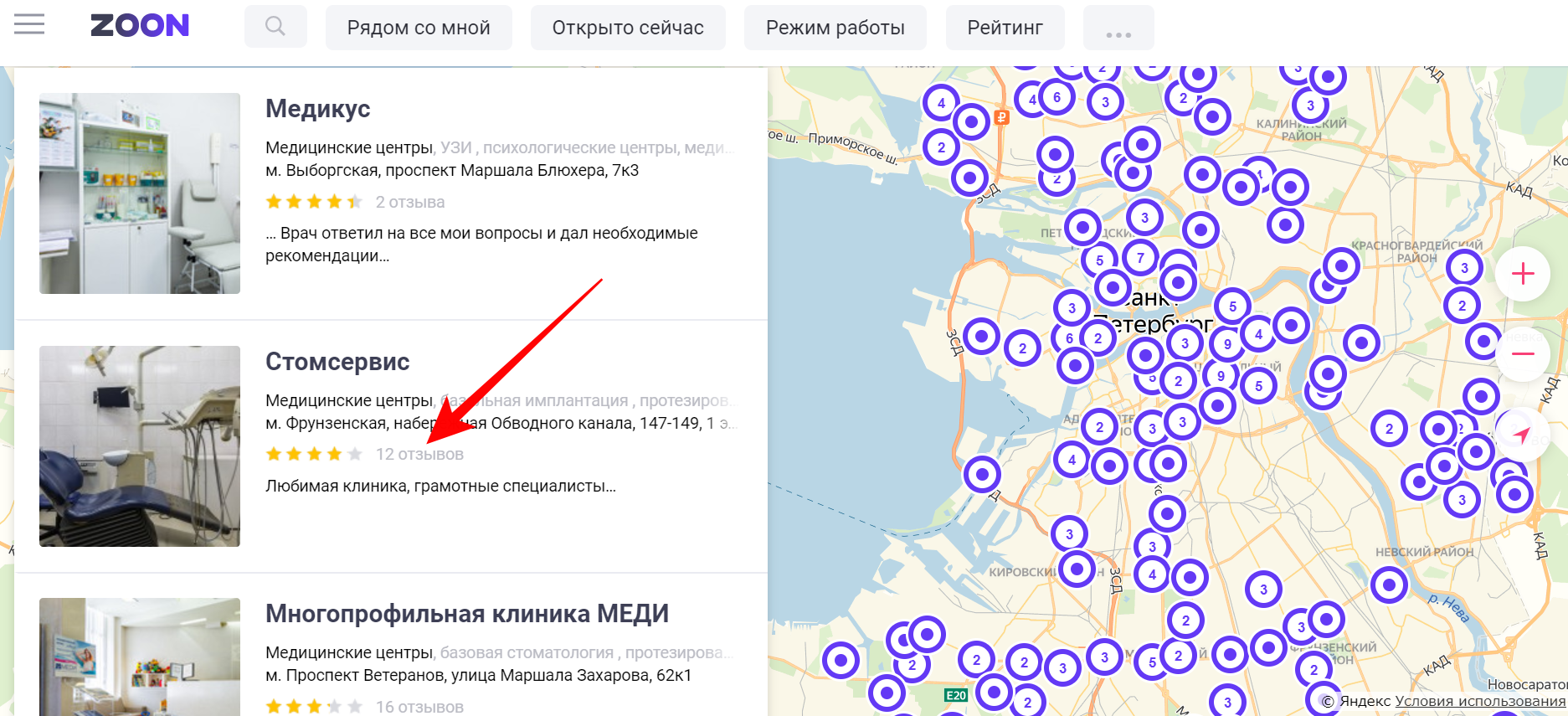
Task: Click the Стомсервис star rating
Action: (x=314, y=455)
